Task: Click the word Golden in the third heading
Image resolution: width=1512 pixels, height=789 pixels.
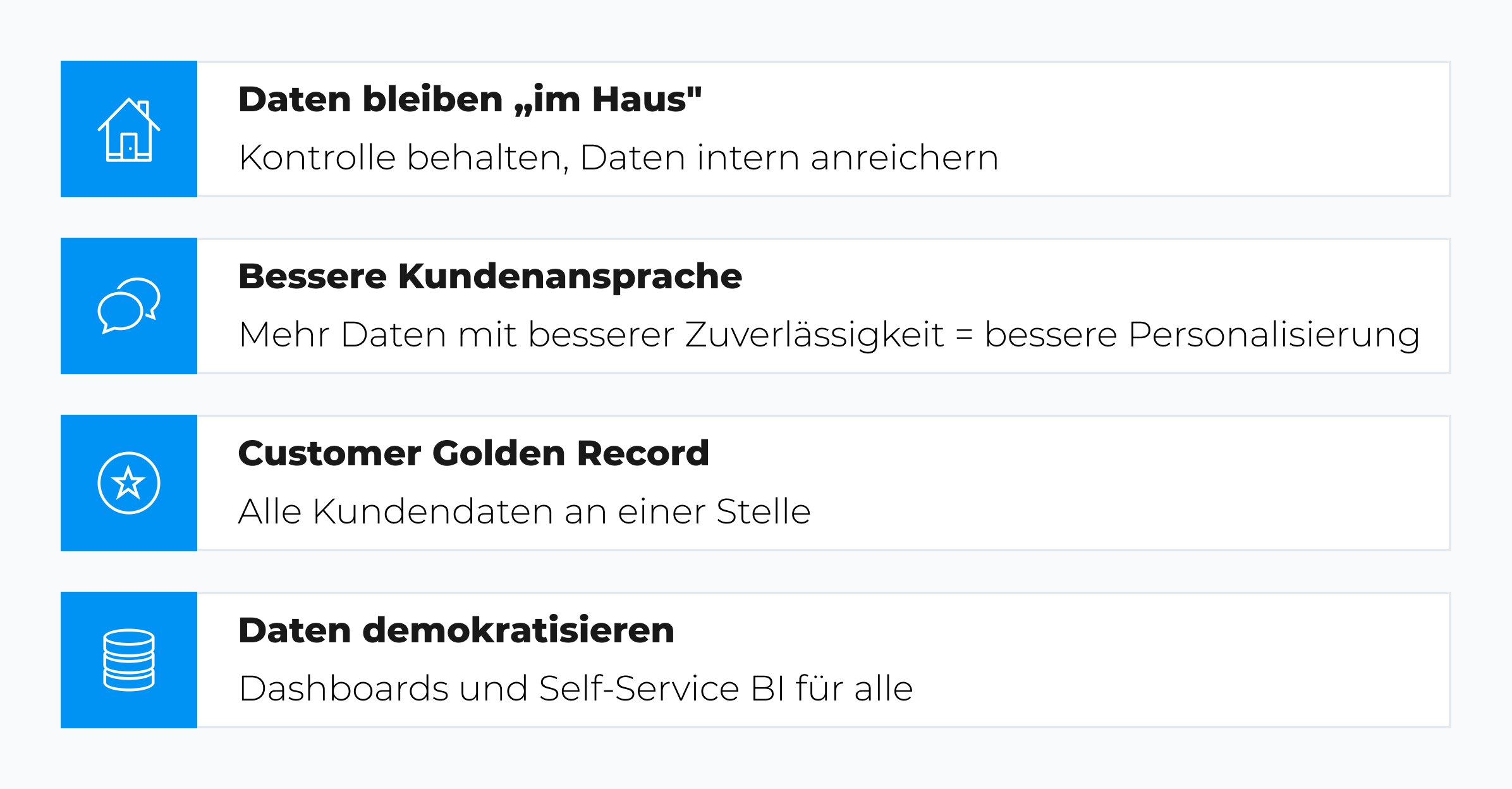Action: [x=499, y=454]
